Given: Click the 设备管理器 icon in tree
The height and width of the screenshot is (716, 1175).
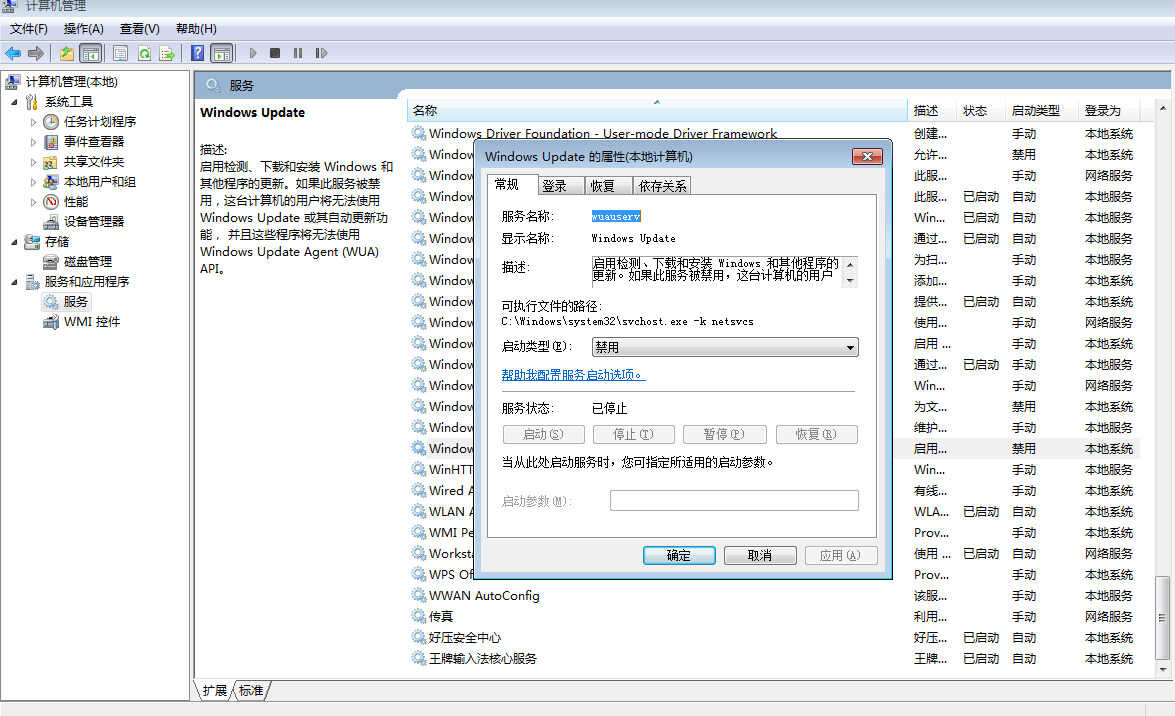Looking at the screenshot, I should coord(51,222).
